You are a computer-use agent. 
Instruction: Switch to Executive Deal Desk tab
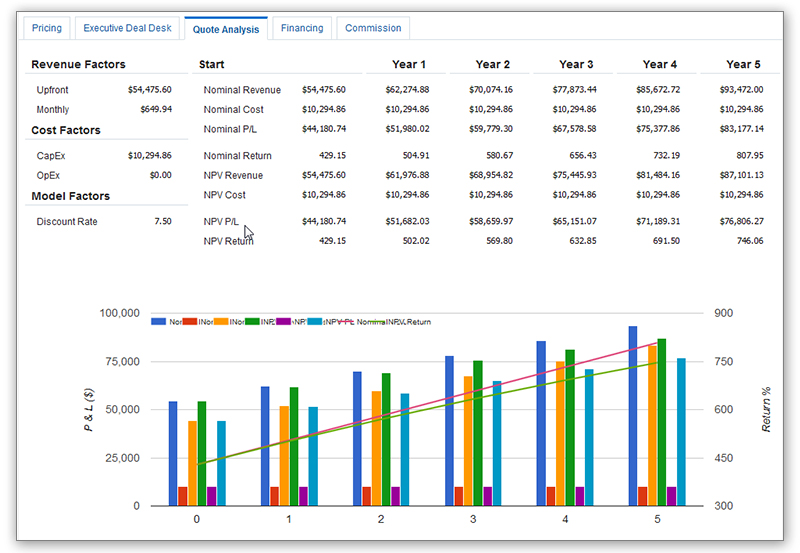pos(127,28)
